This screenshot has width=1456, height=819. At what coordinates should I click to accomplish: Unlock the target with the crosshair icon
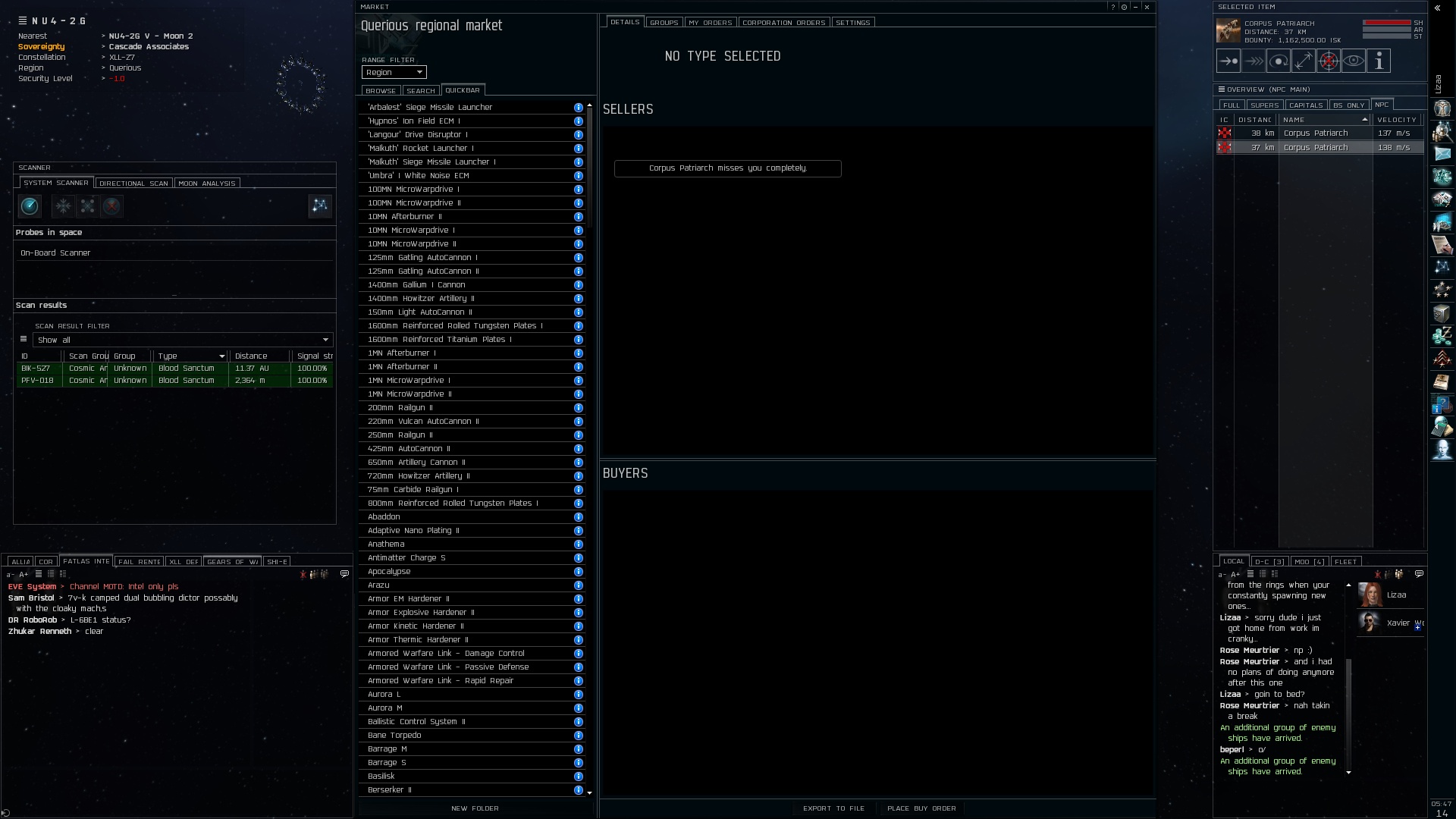1329,61
